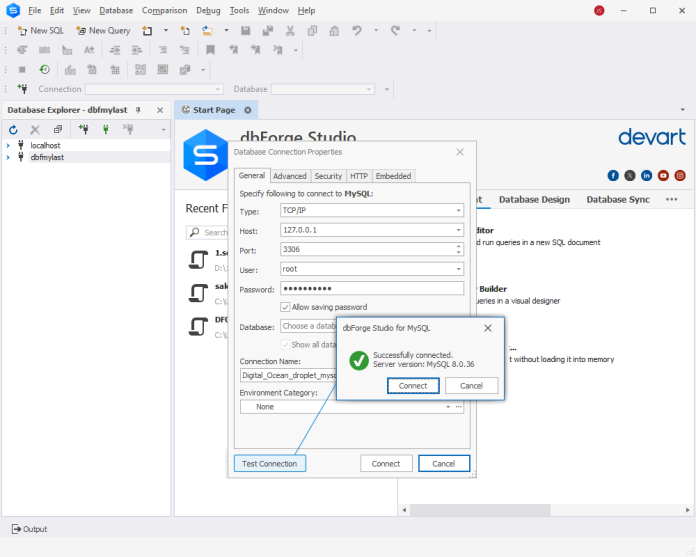
Task: Open the Environment Category dropdown
Action: tap(448, 407)
